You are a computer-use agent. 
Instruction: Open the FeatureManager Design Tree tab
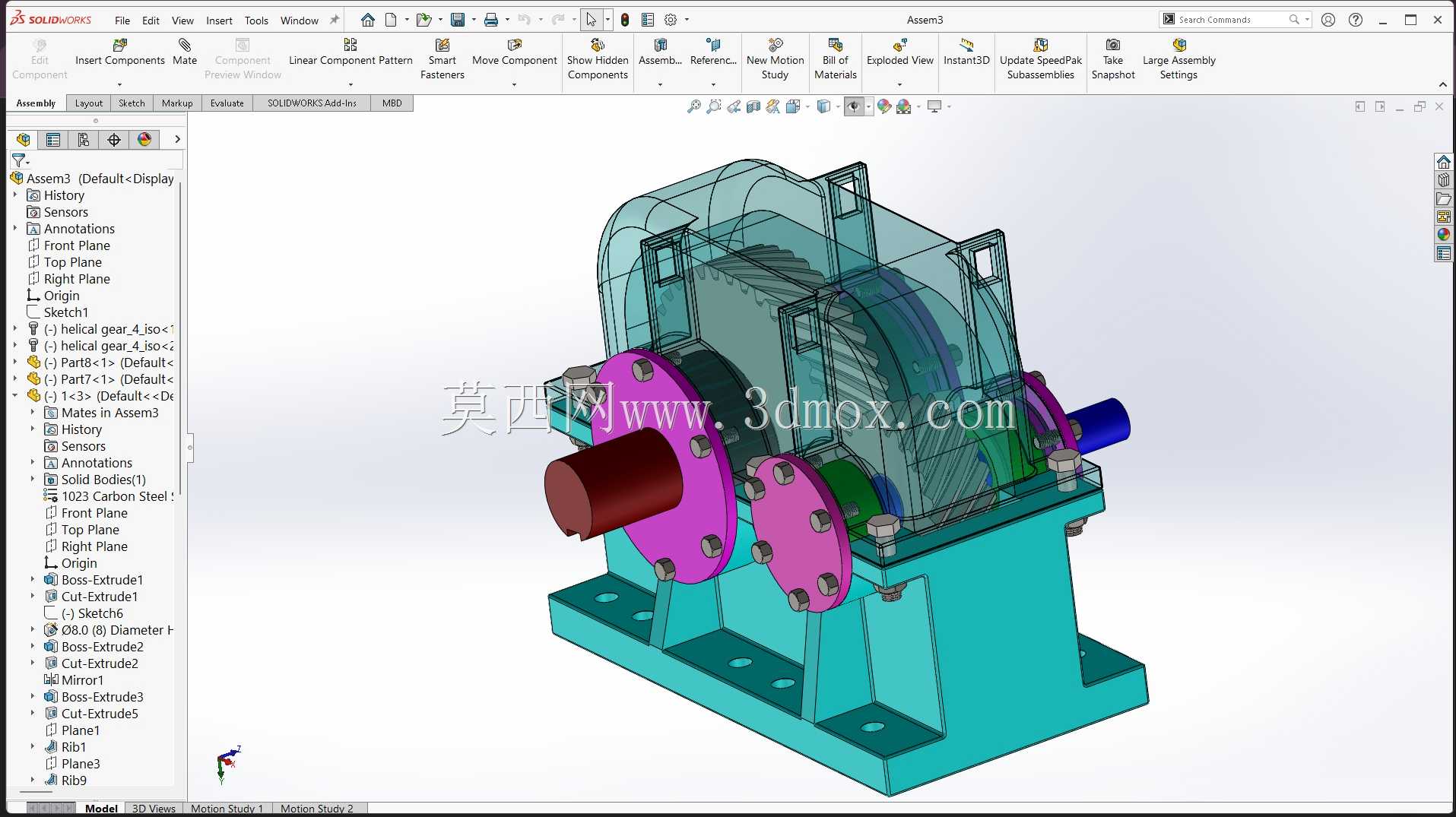(x=23, y=139)
